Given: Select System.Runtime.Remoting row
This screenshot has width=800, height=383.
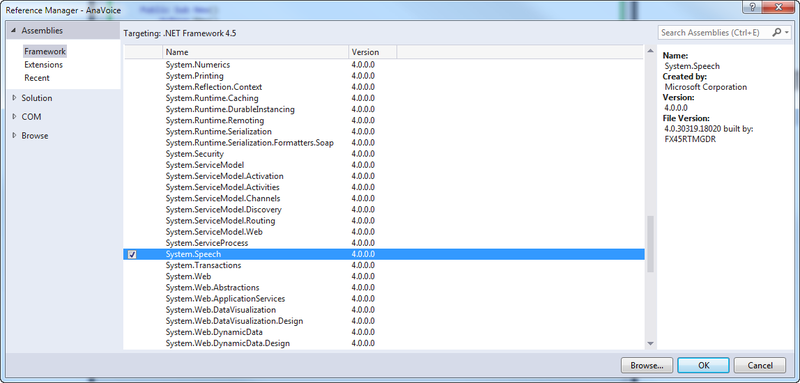Looking at the screenshot, I should (384, 120).
